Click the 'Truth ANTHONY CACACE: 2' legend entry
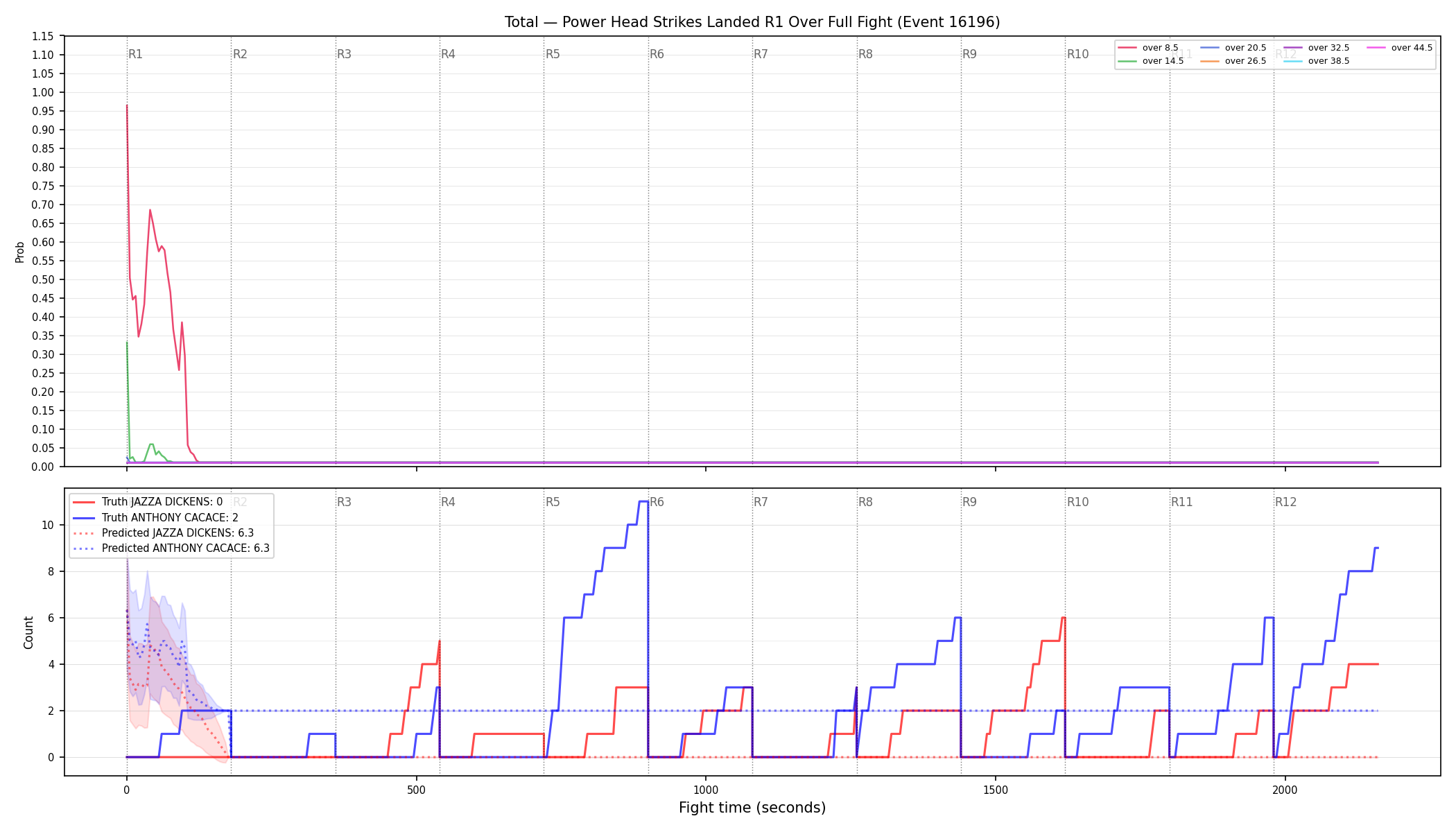This screenshot has width=1456, height=832. coord(155,518)
